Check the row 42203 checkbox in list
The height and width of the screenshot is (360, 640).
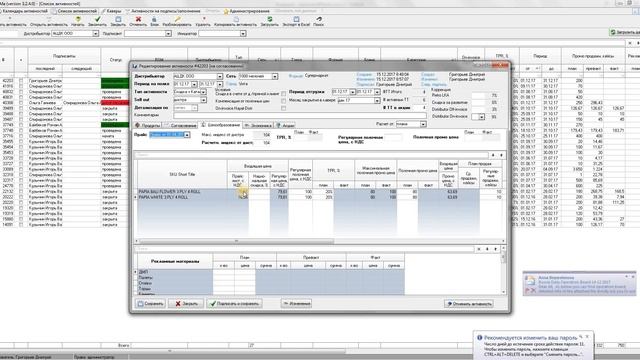(x=21, y=81)
